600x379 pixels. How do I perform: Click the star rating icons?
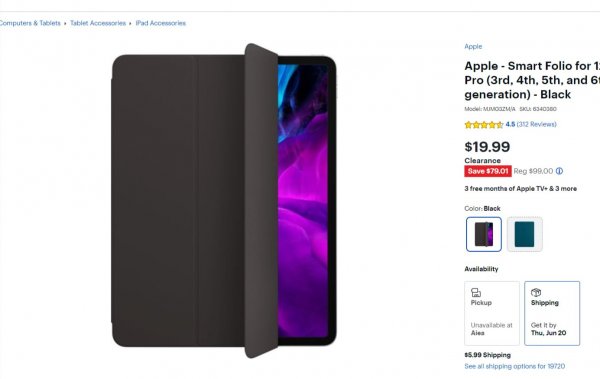tap(483, 124)
